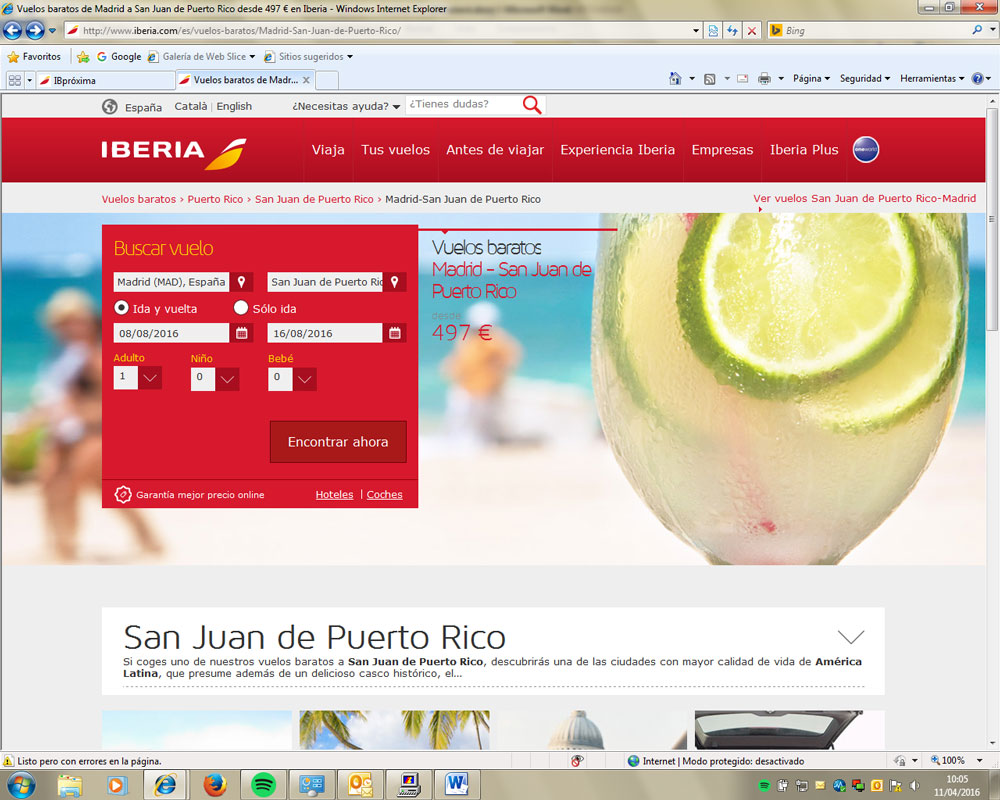
Task: Open the Tus vuelos menu
Action: click(x=395, y=150)
